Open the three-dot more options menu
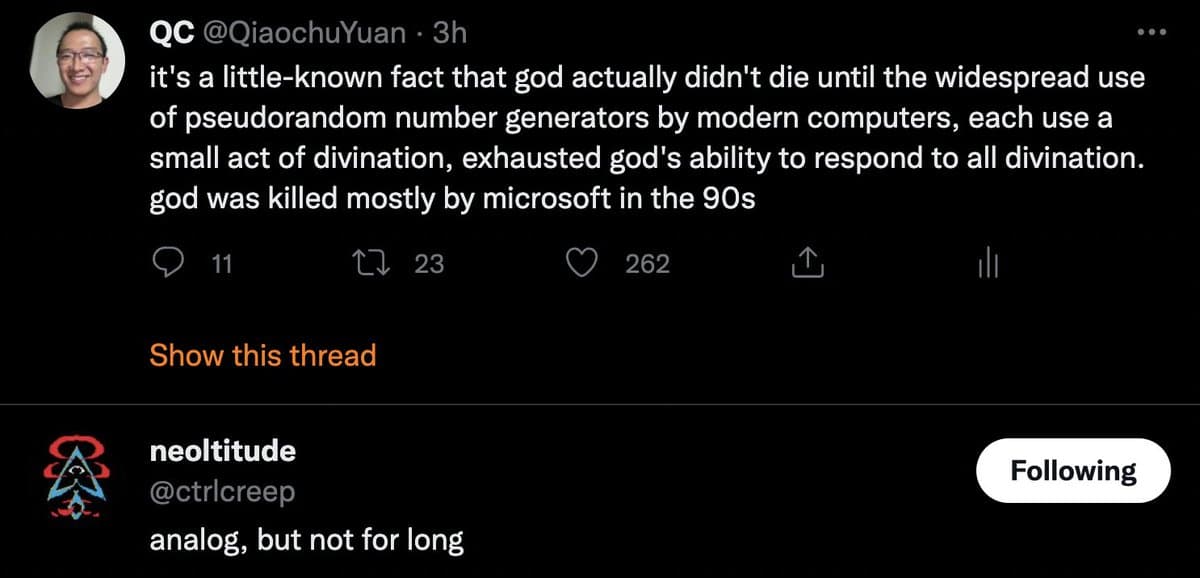 click(1152, 32)
